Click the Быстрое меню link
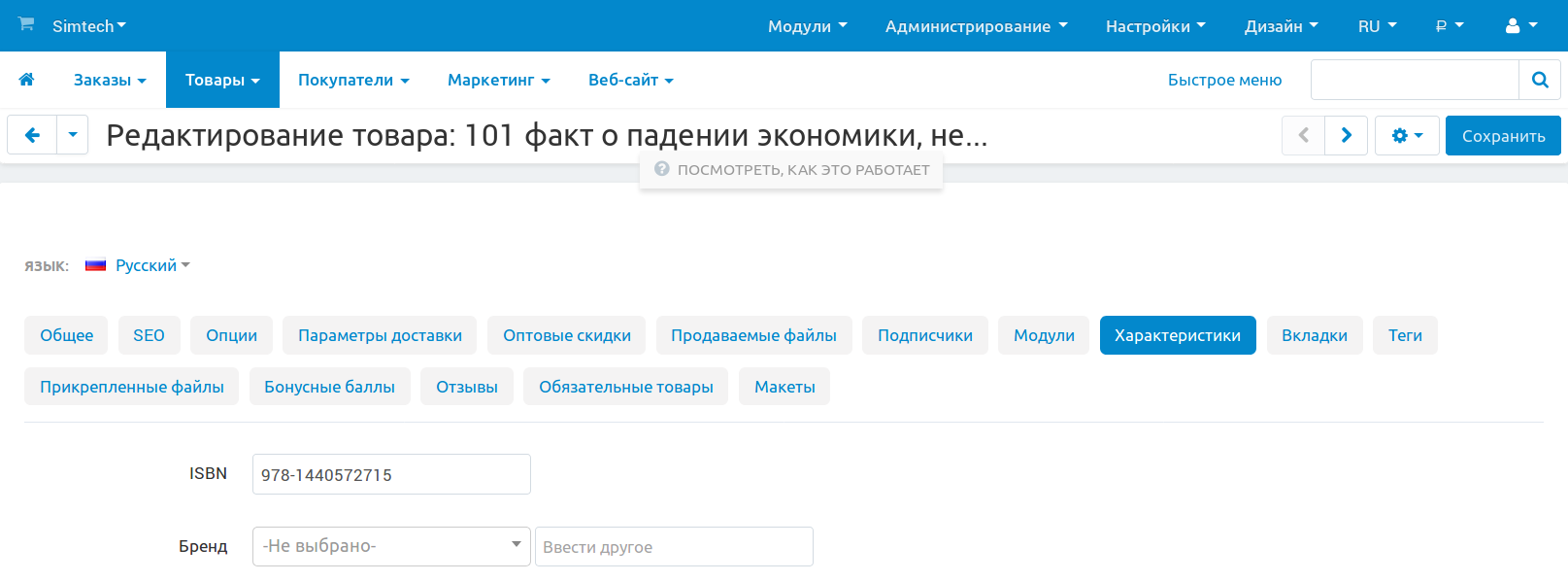Screen dimensions: 1568x582 pyautogui.click(x=1224, y=80)
